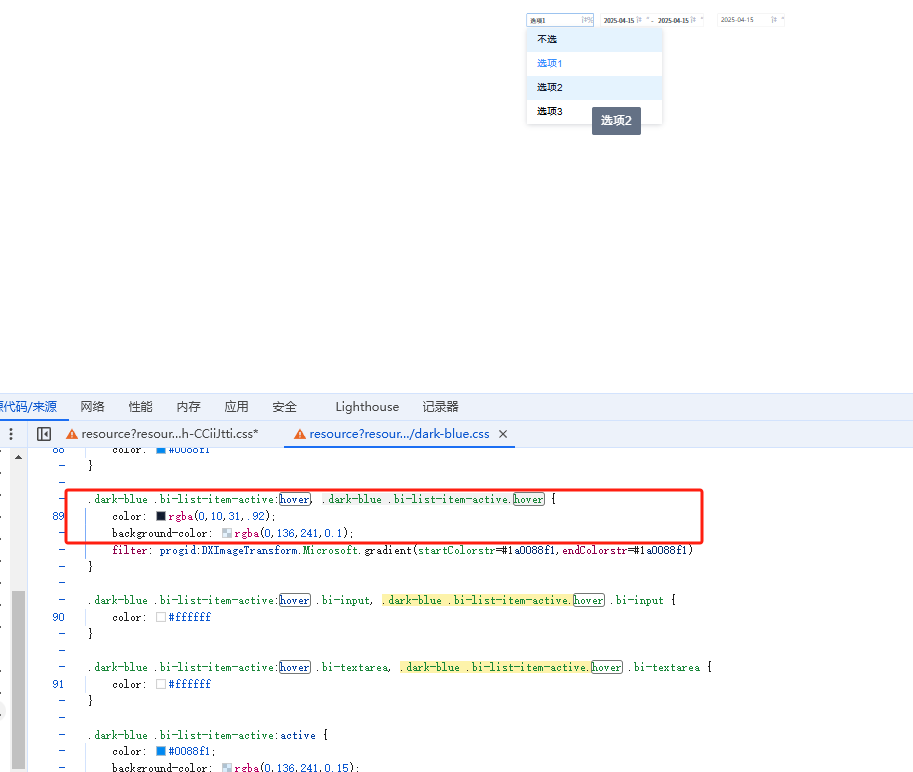Image resolution: width=913 pixels, height=772 pixels.
Task: Click highlighted '.bi-textarea' selector after comma
Action: click(x=664, y=667)
